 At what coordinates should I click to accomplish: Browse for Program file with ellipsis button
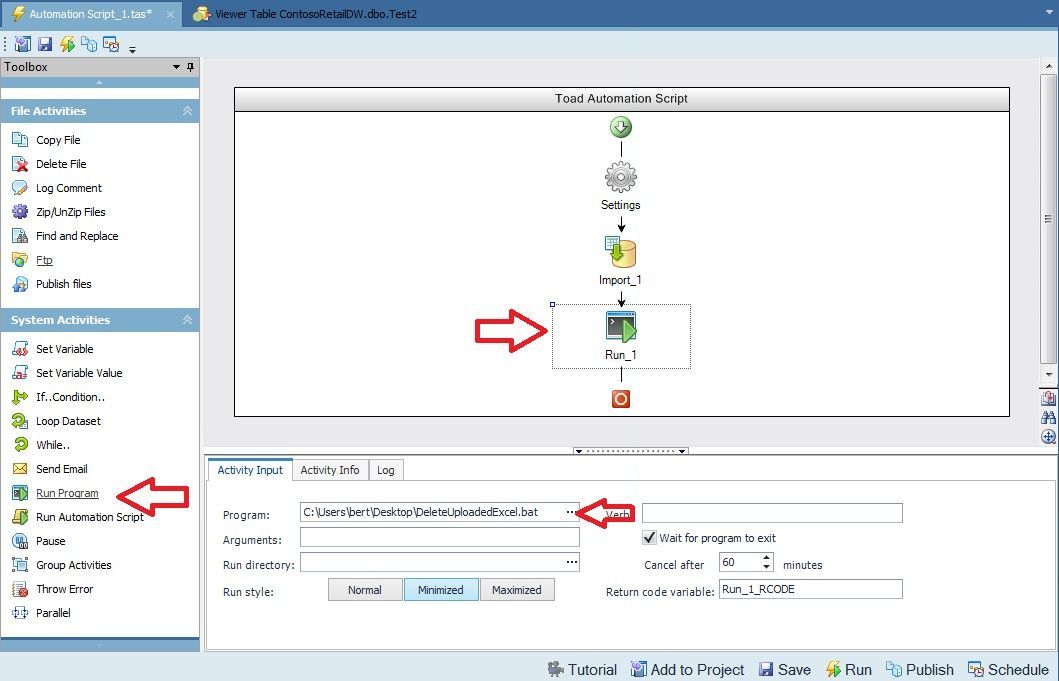coord(571,512)
